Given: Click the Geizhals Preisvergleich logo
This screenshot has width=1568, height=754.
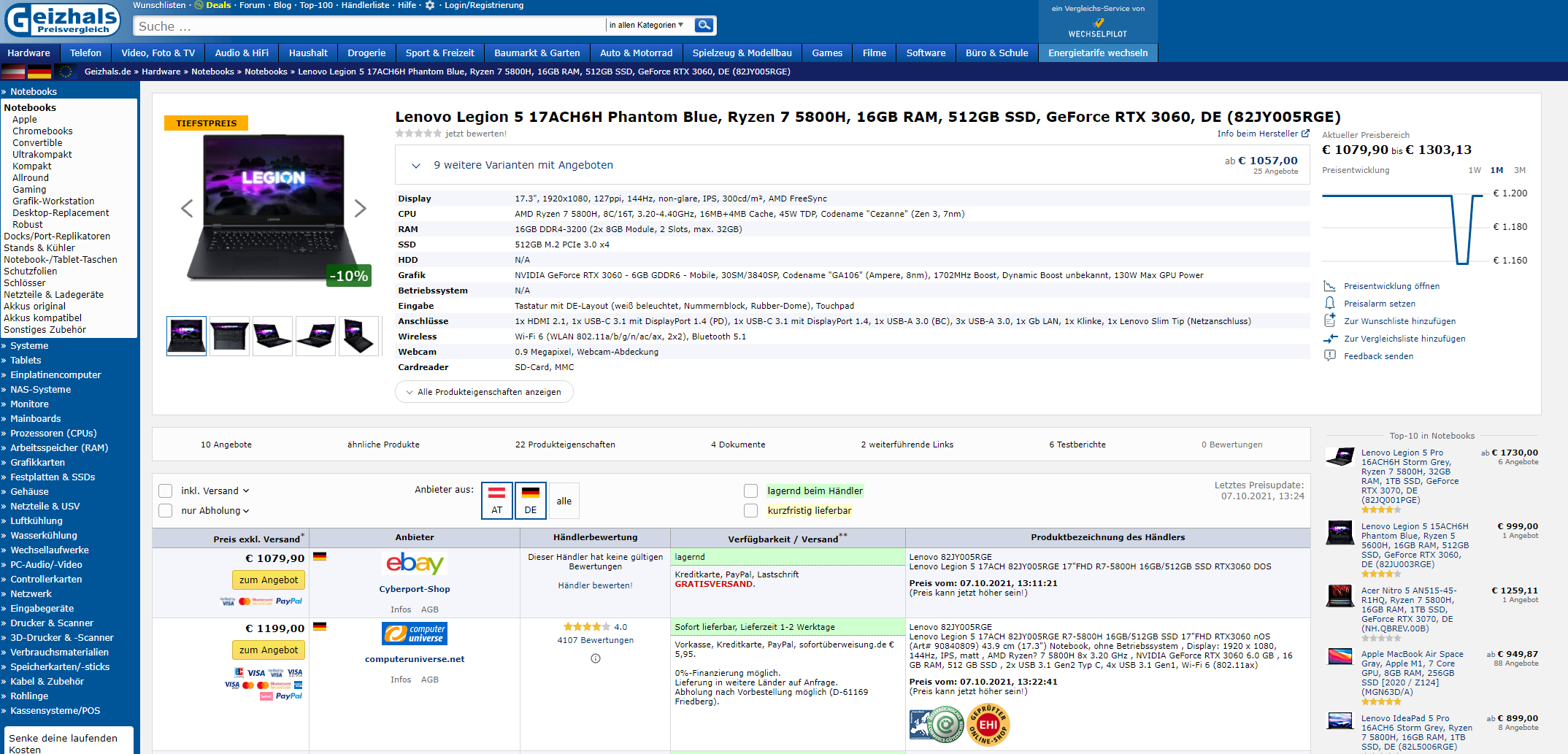Looking at the screenshot, I should tap(63, 20).
